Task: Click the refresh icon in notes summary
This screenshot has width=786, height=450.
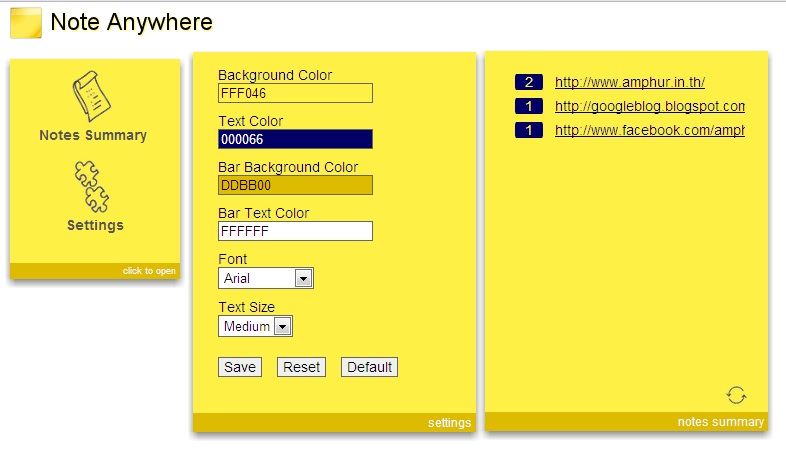Action: tap(736, 395)
